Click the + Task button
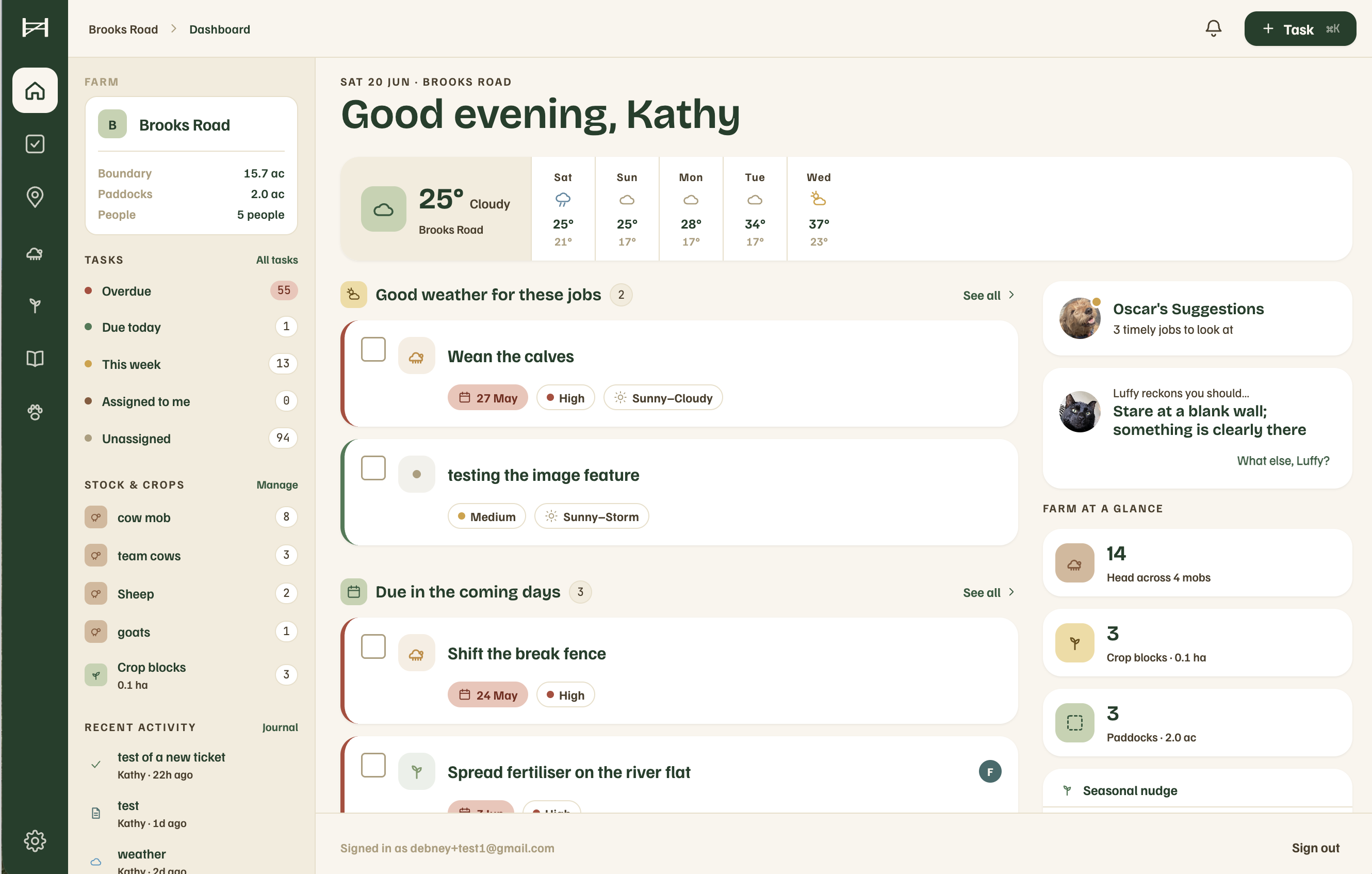The width and height of the screenshot is (1372, 874). [x=1300, y=28]
